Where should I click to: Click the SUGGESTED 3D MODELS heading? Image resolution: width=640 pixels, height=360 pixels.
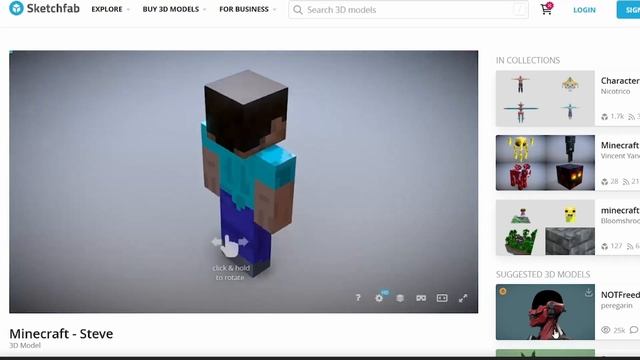(x=543, y=274)
